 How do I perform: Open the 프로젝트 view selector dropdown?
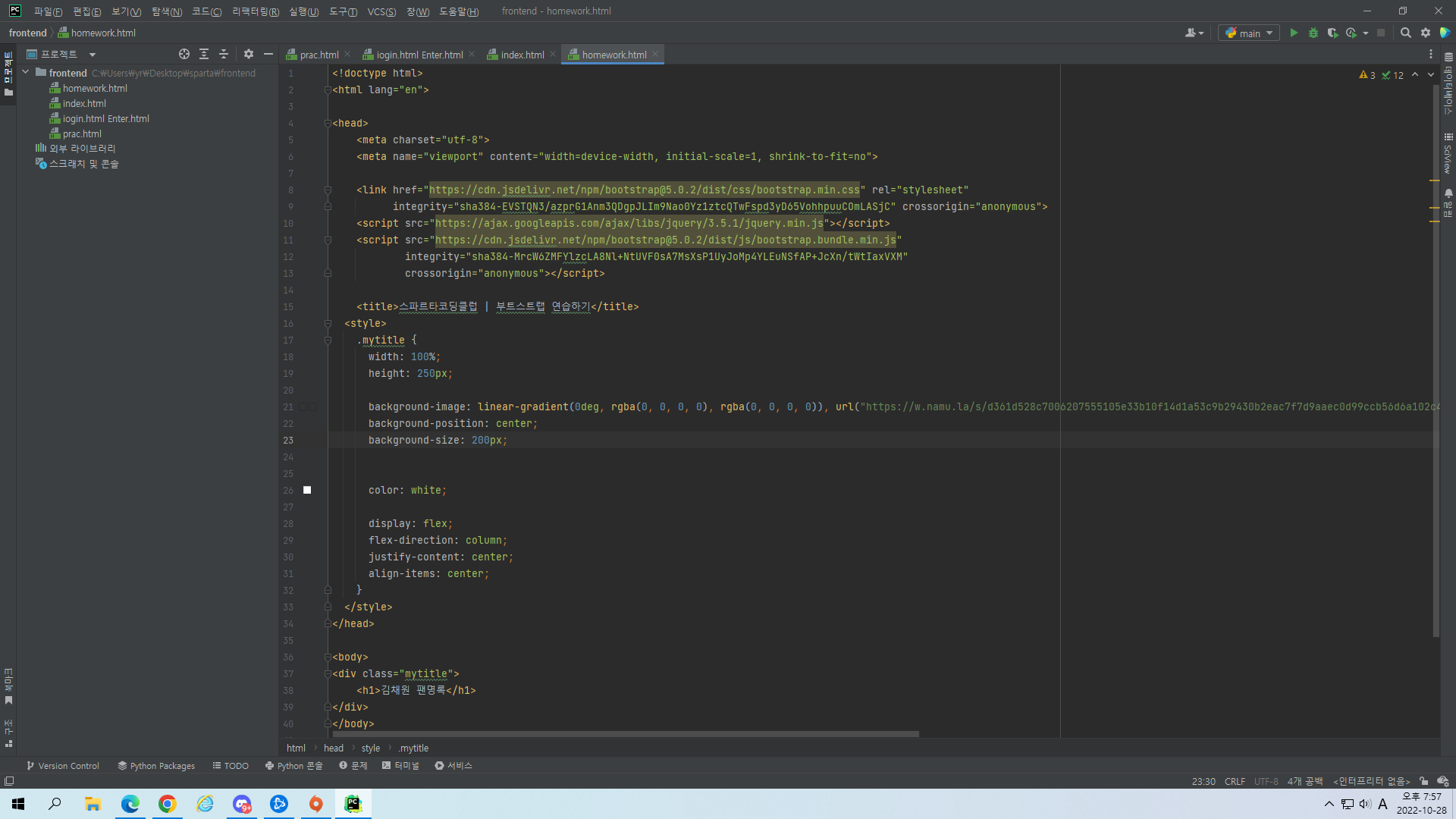click(61, 54)
